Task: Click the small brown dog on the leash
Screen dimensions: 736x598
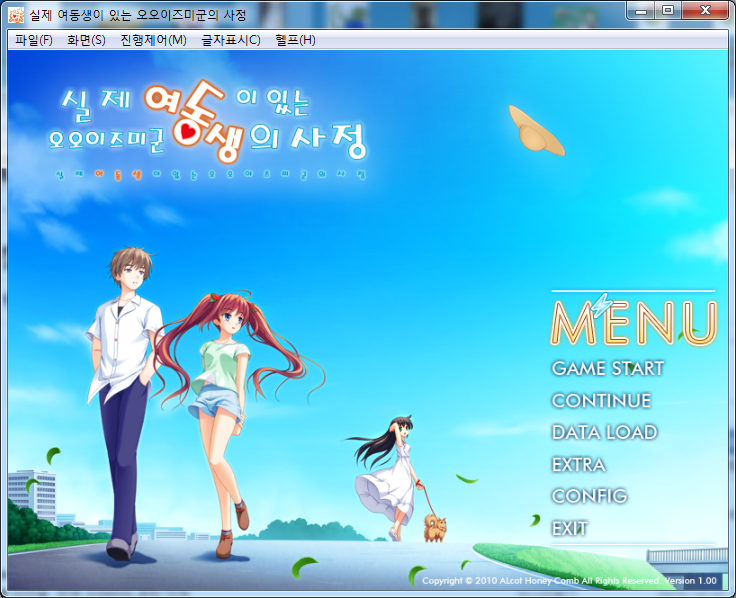Action: [x=435, y=527]
